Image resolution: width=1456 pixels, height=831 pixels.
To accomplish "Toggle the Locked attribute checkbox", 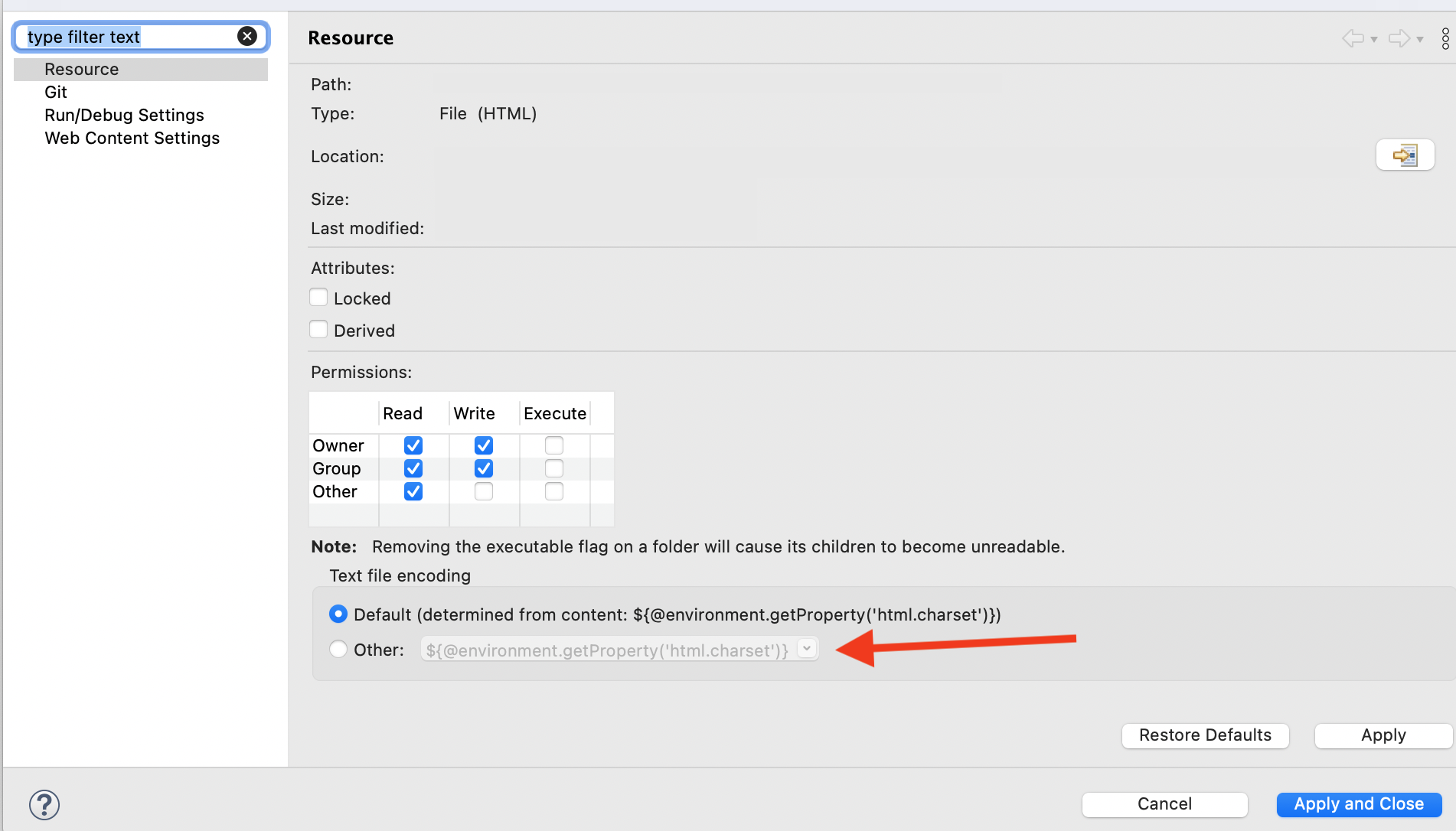I will pyautogui.click(x=318, y=298).
